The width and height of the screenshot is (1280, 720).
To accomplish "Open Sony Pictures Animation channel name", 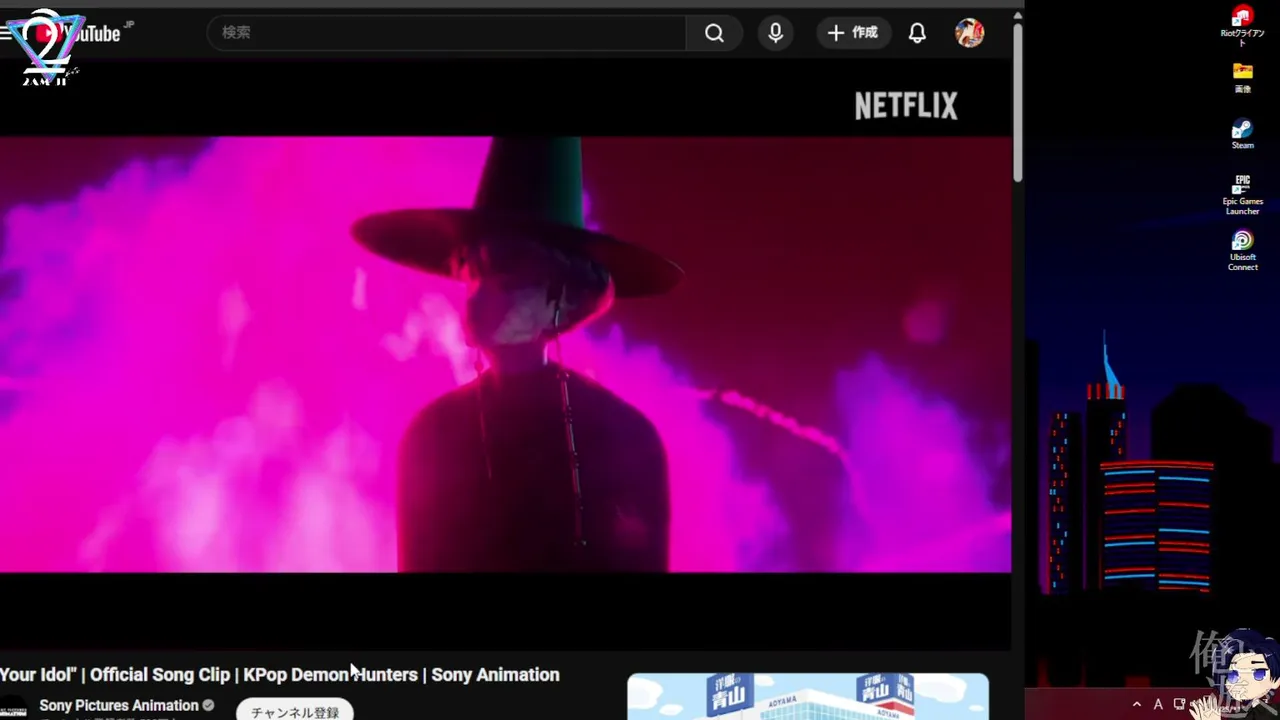I will 119,705.
